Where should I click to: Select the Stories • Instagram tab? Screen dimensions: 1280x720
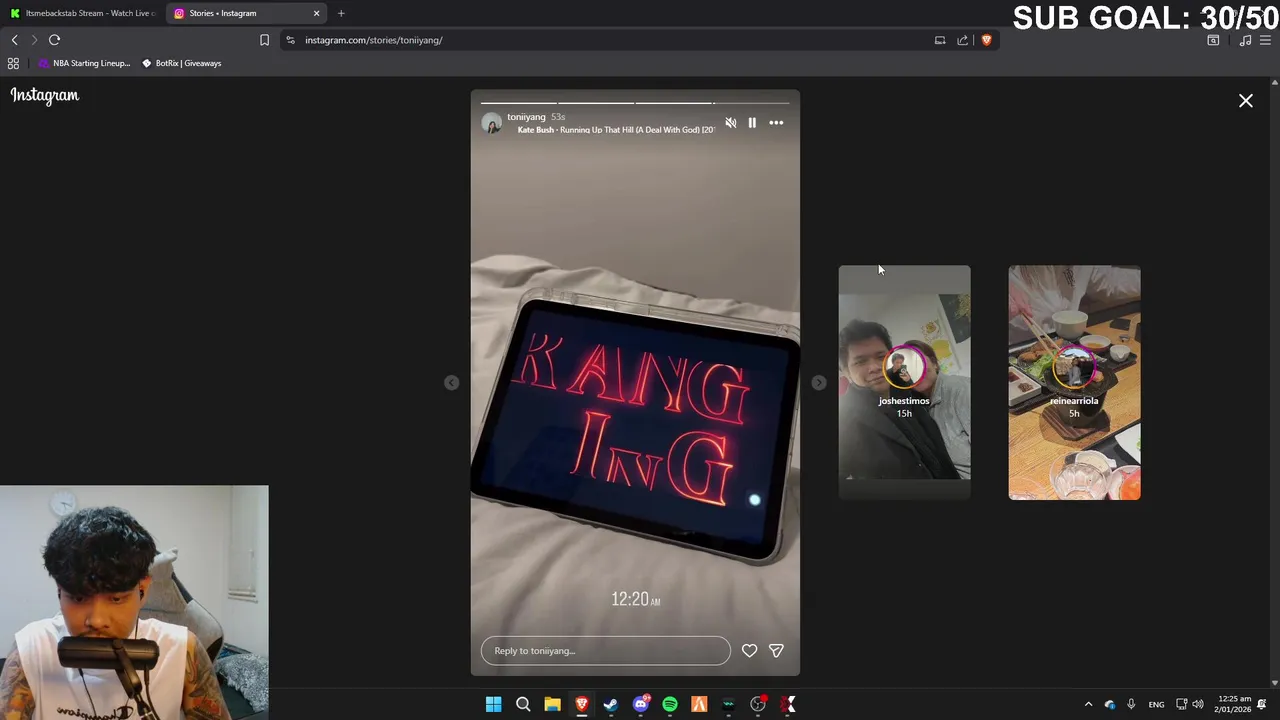246,13
